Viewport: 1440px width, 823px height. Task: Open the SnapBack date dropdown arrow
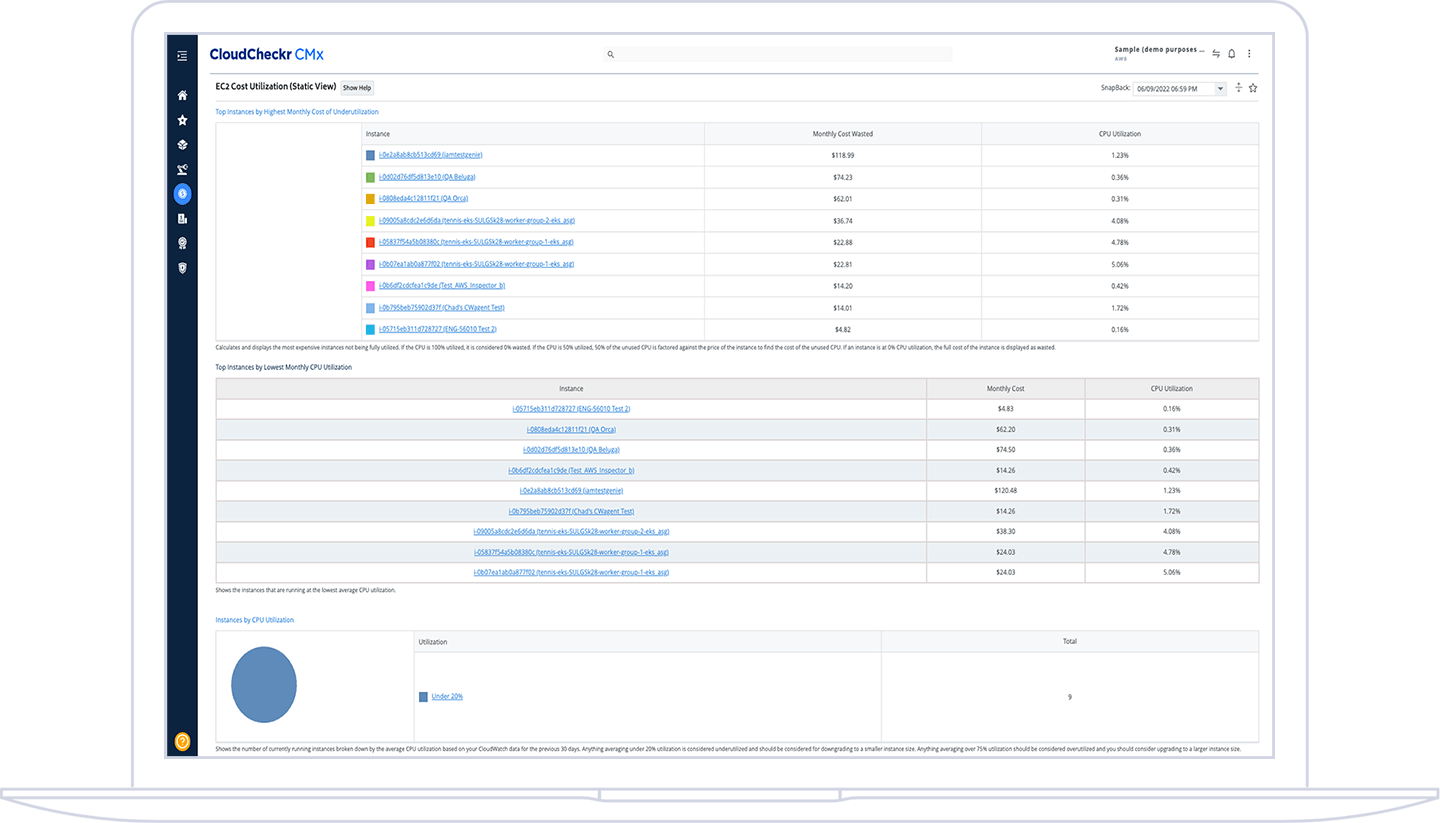[x=1220, y=88]
